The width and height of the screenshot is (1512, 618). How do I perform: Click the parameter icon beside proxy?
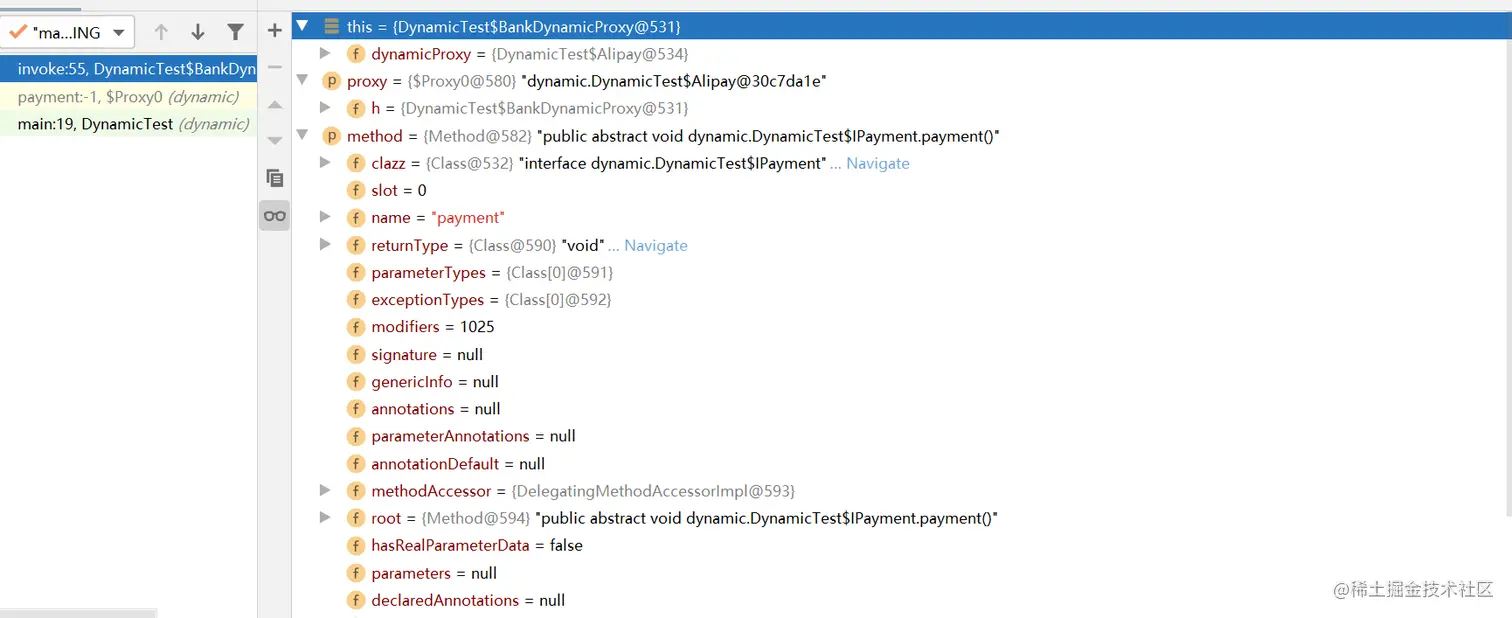tap(331, 81)
